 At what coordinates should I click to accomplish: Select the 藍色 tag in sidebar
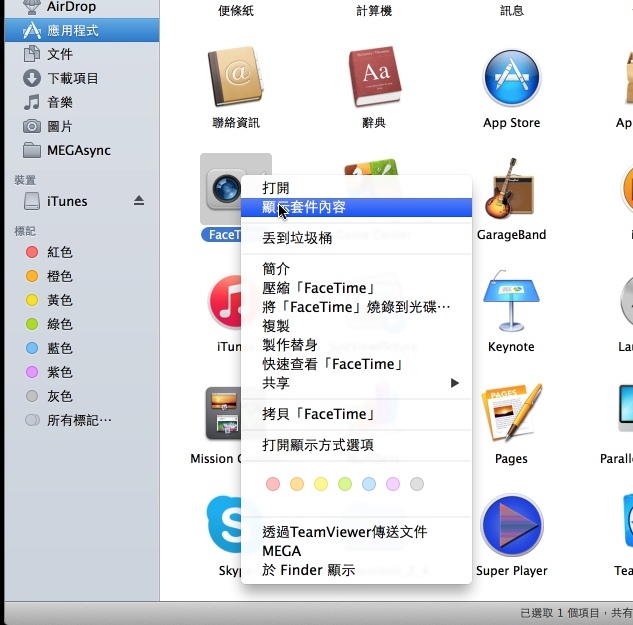[82, 348]
